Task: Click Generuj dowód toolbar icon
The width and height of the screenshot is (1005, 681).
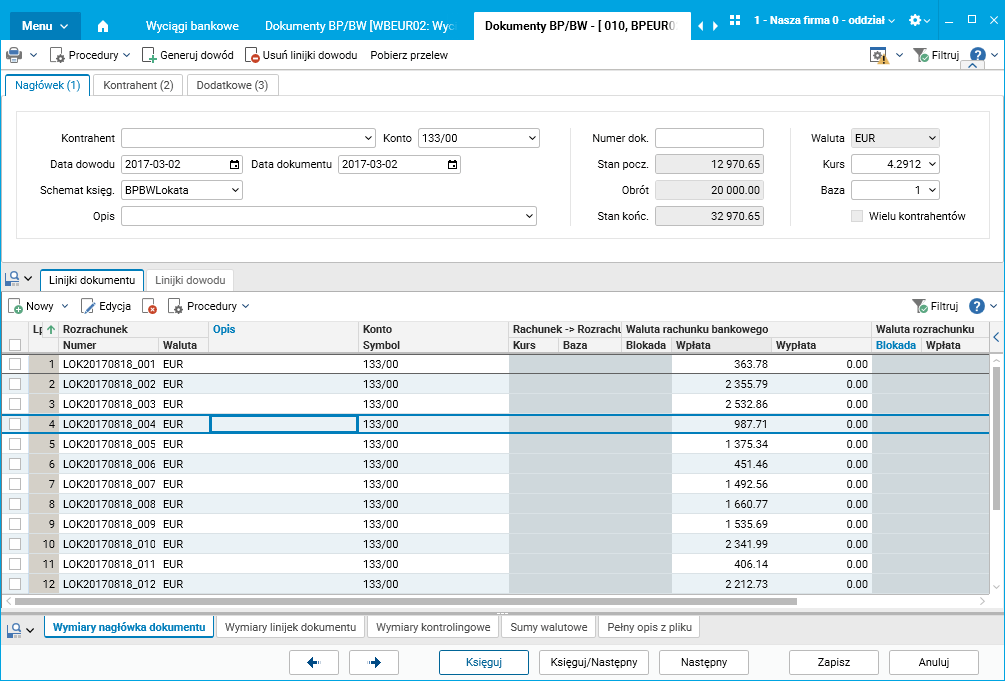Action: [150, 56]
